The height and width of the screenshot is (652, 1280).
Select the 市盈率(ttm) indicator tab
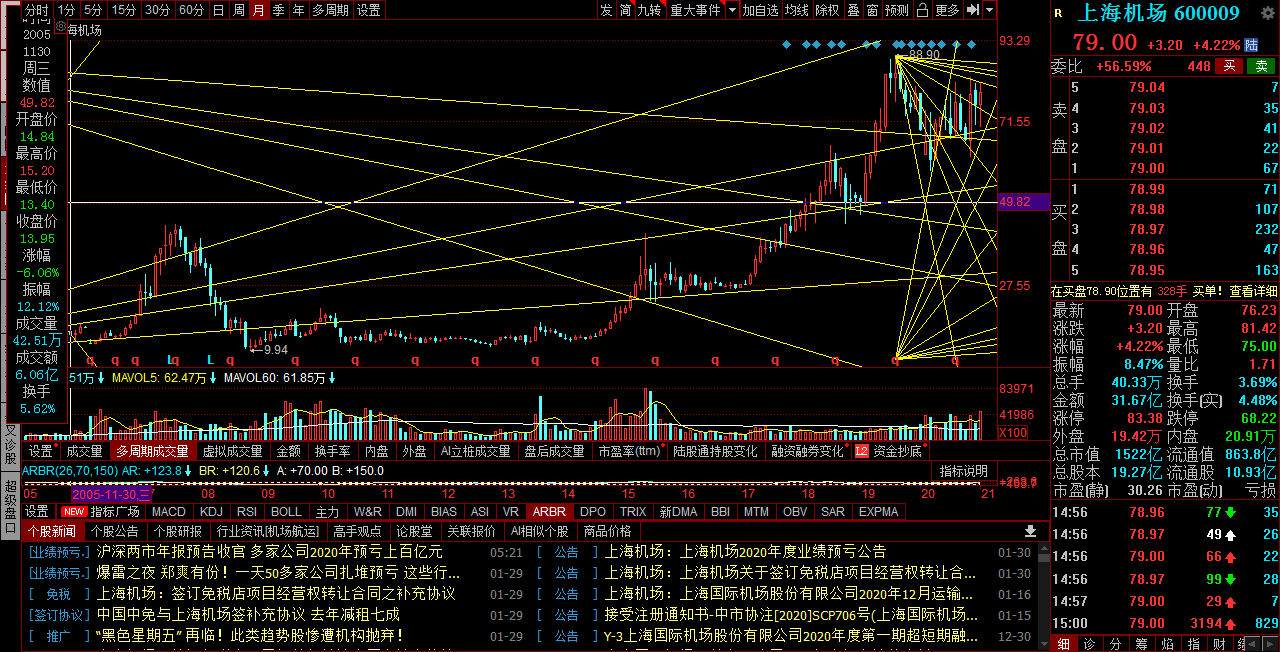click(629, 451)
